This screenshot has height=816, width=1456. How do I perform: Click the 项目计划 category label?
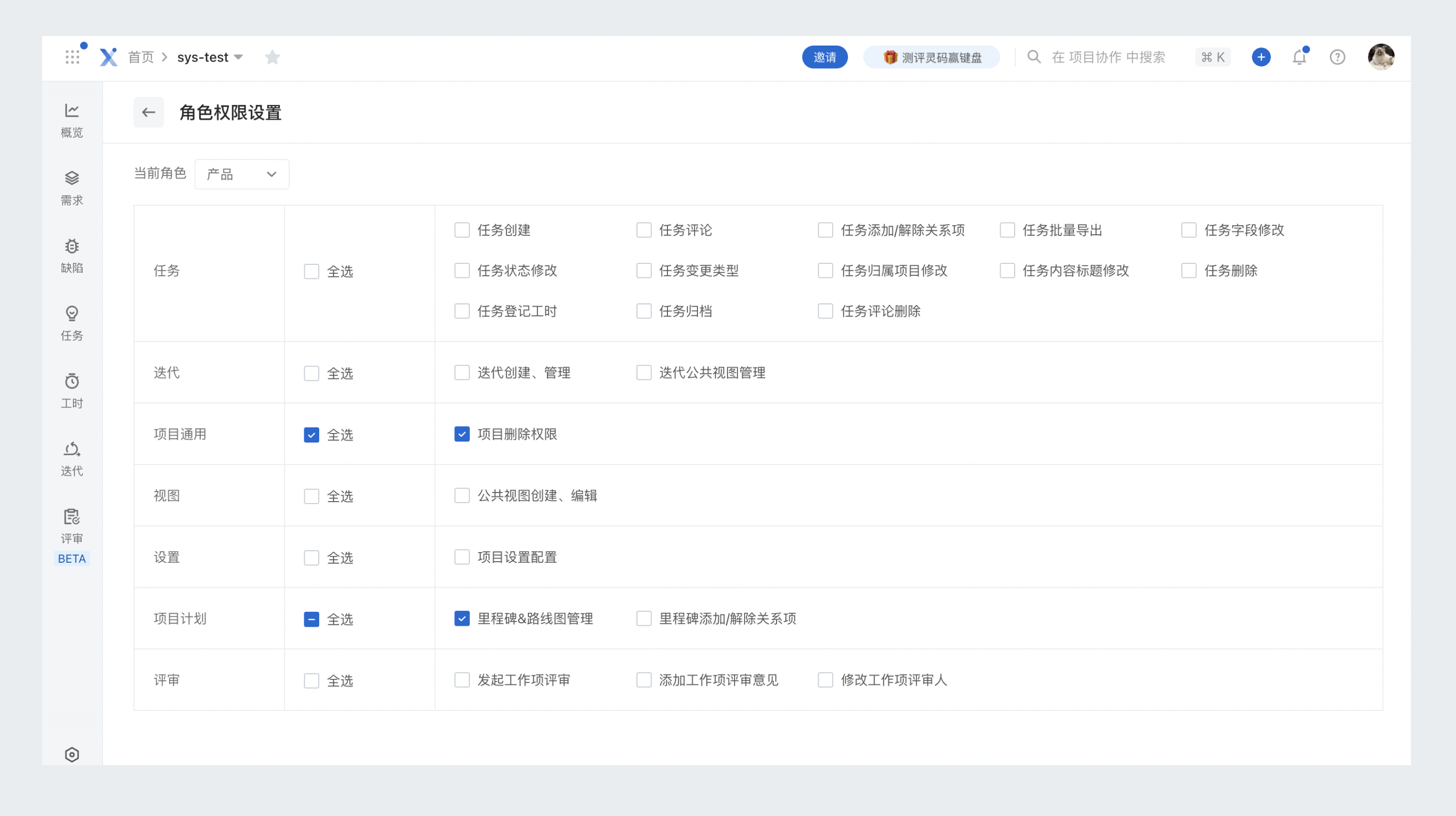[180, 619]
